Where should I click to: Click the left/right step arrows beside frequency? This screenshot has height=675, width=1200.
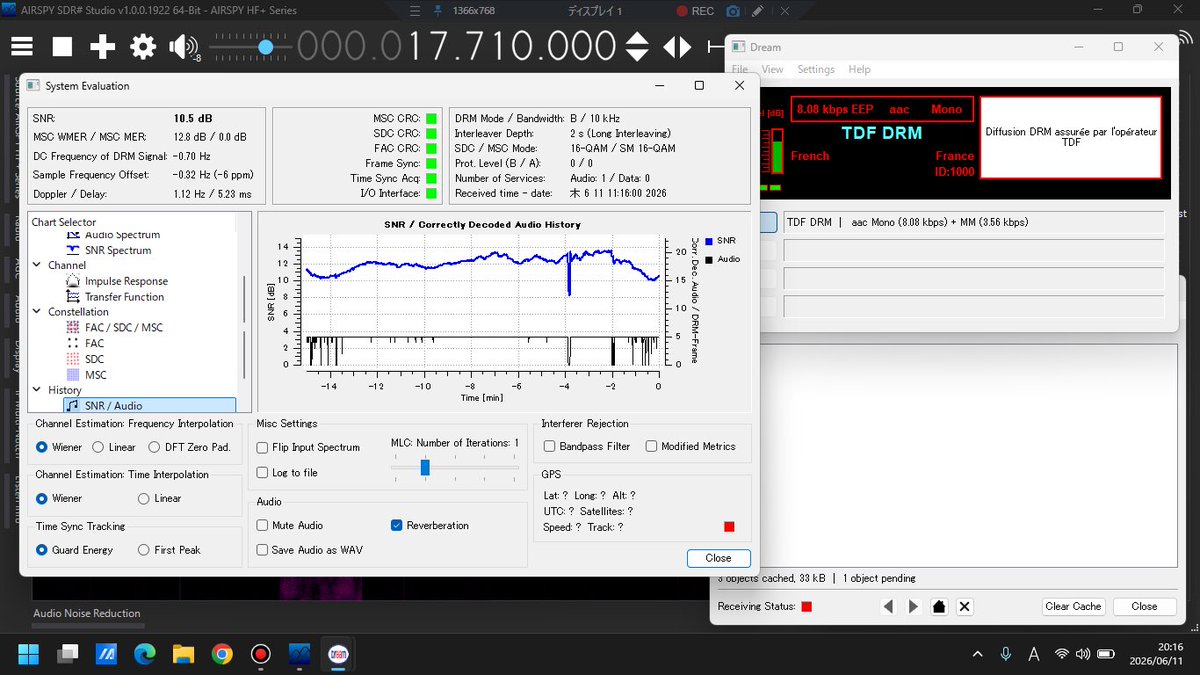(x=677, y=47)
